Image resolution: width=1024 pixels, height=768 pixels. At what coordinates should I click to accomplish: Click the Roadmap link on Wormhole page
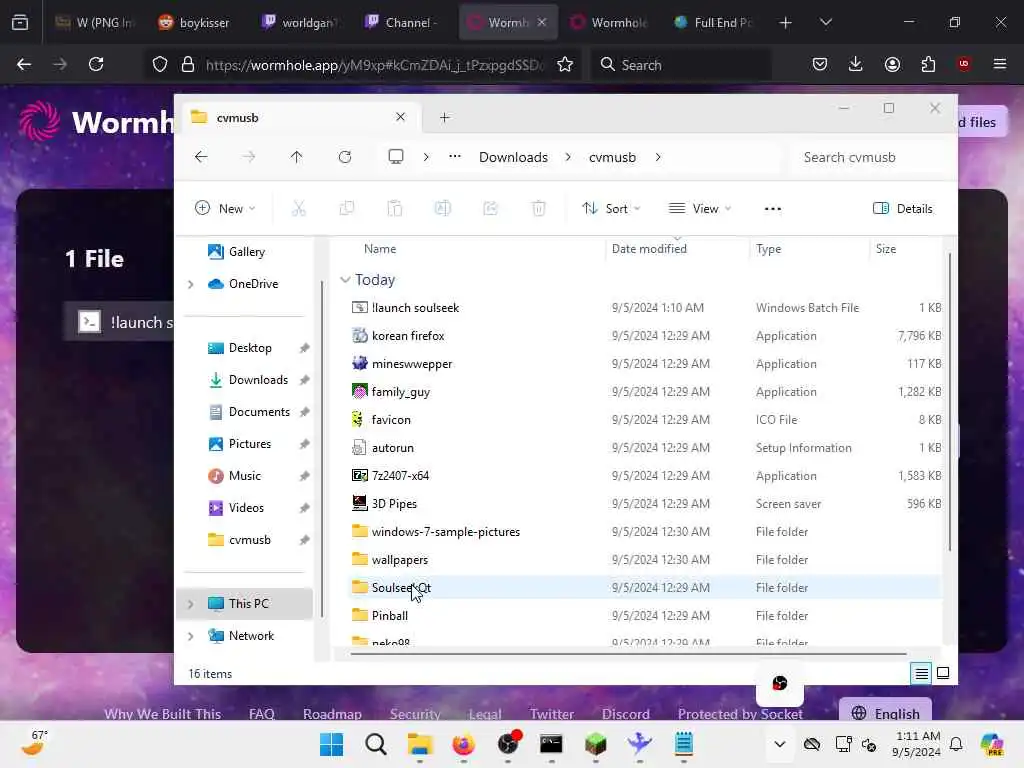click(332, 714)
